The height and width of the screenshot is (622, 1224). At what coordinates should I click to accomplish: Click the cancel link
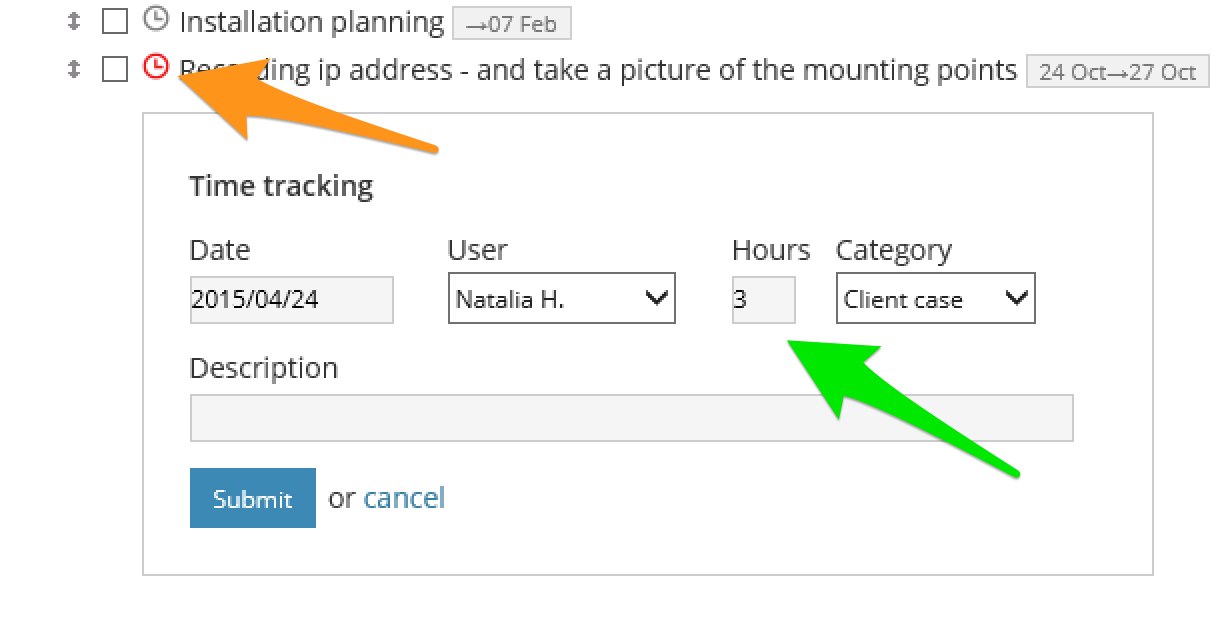point(404,497)
